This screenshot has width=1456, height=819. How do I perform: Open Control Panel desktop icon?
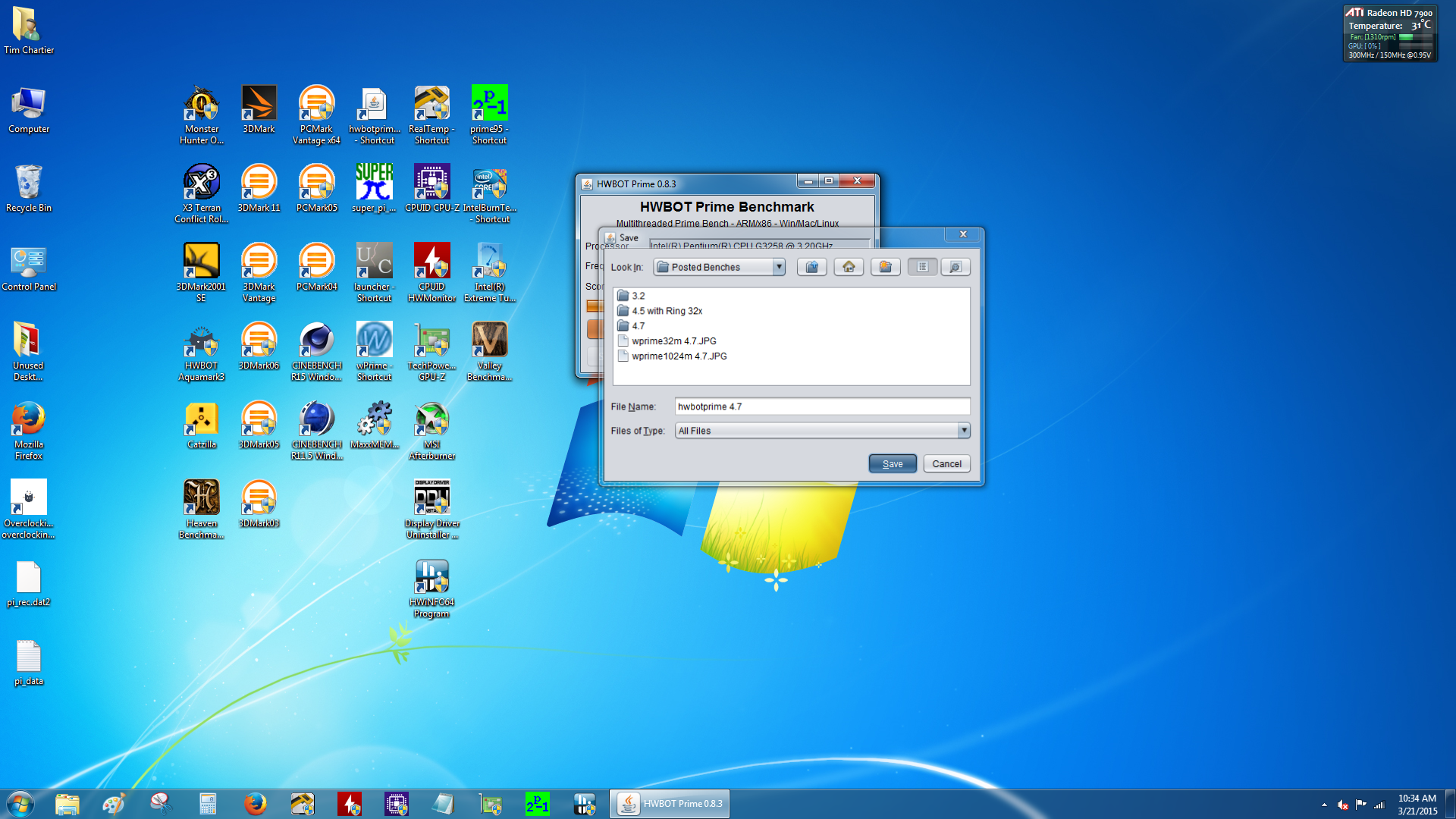[28, 268]
